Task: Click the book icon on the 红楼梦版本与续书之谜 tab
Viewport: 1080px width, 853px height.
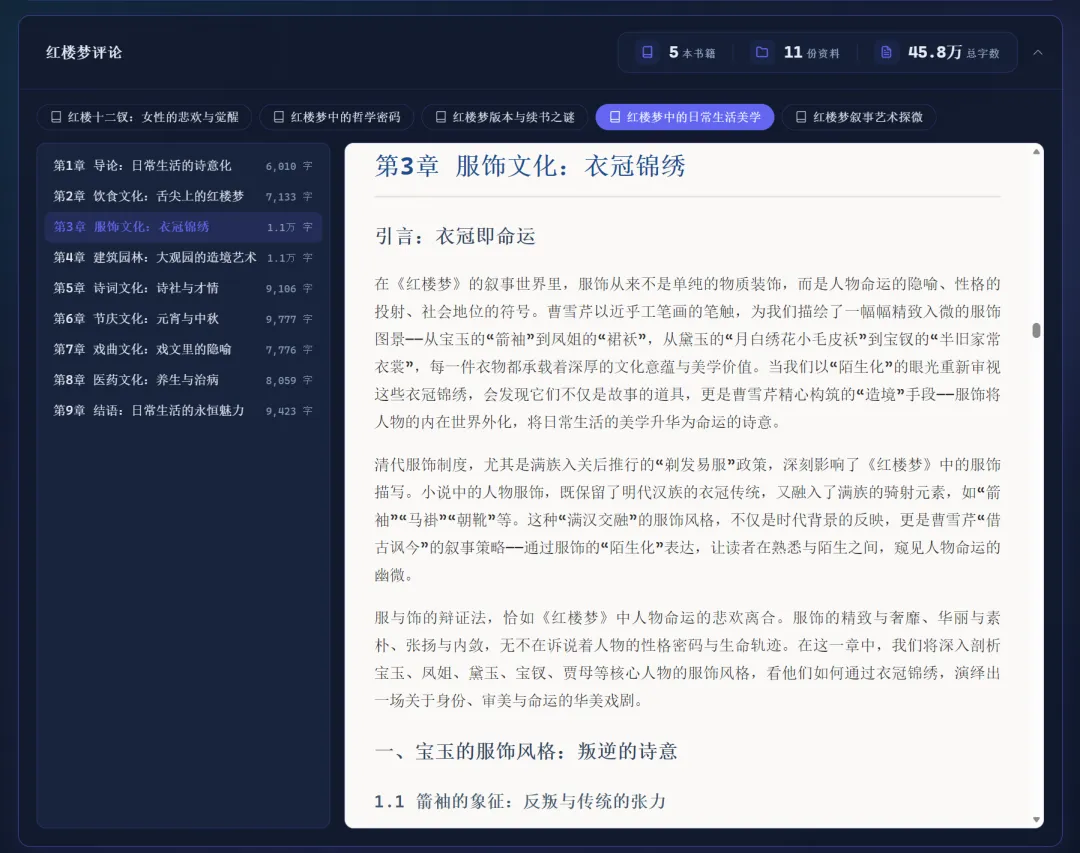Action: 441,117
